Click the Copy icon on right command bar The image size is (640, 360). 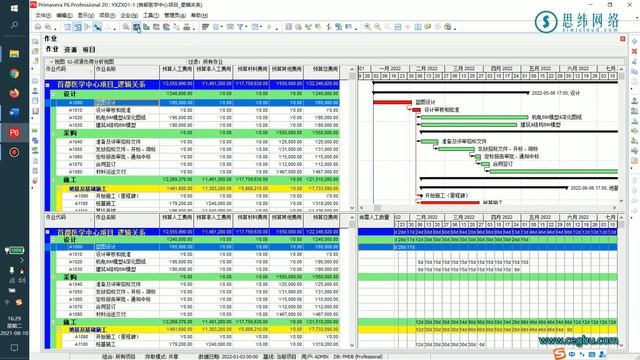pyautogui.click(x=634, y=71)
